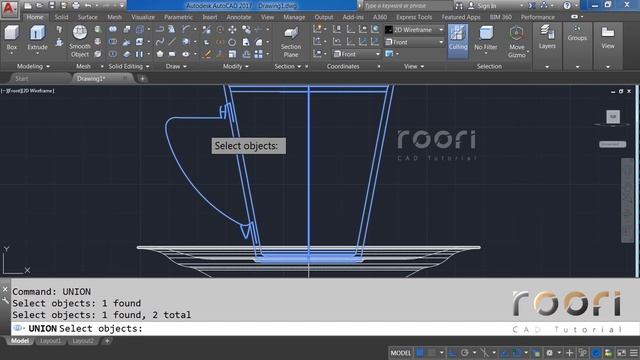This screenshot has height=360, width=640.
Task: Click the Save icon in quick access toolbar
Action: pyautogui.click(x=52, y=5)
